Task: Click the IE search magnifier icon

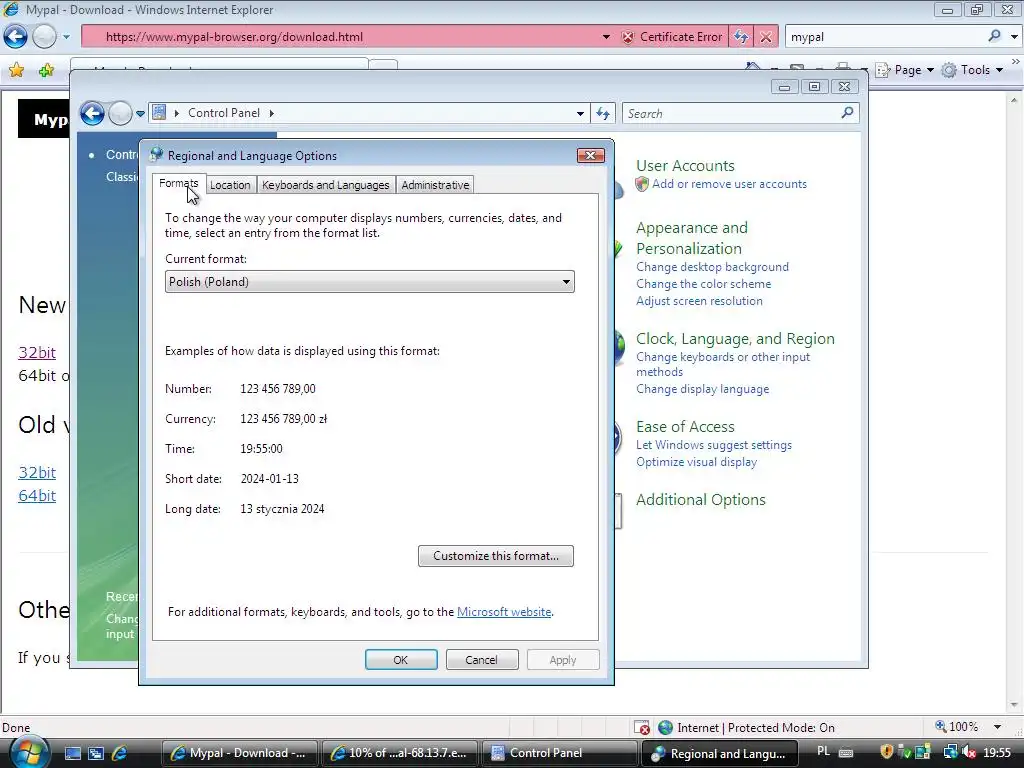Action: click(x=994, y=37)
